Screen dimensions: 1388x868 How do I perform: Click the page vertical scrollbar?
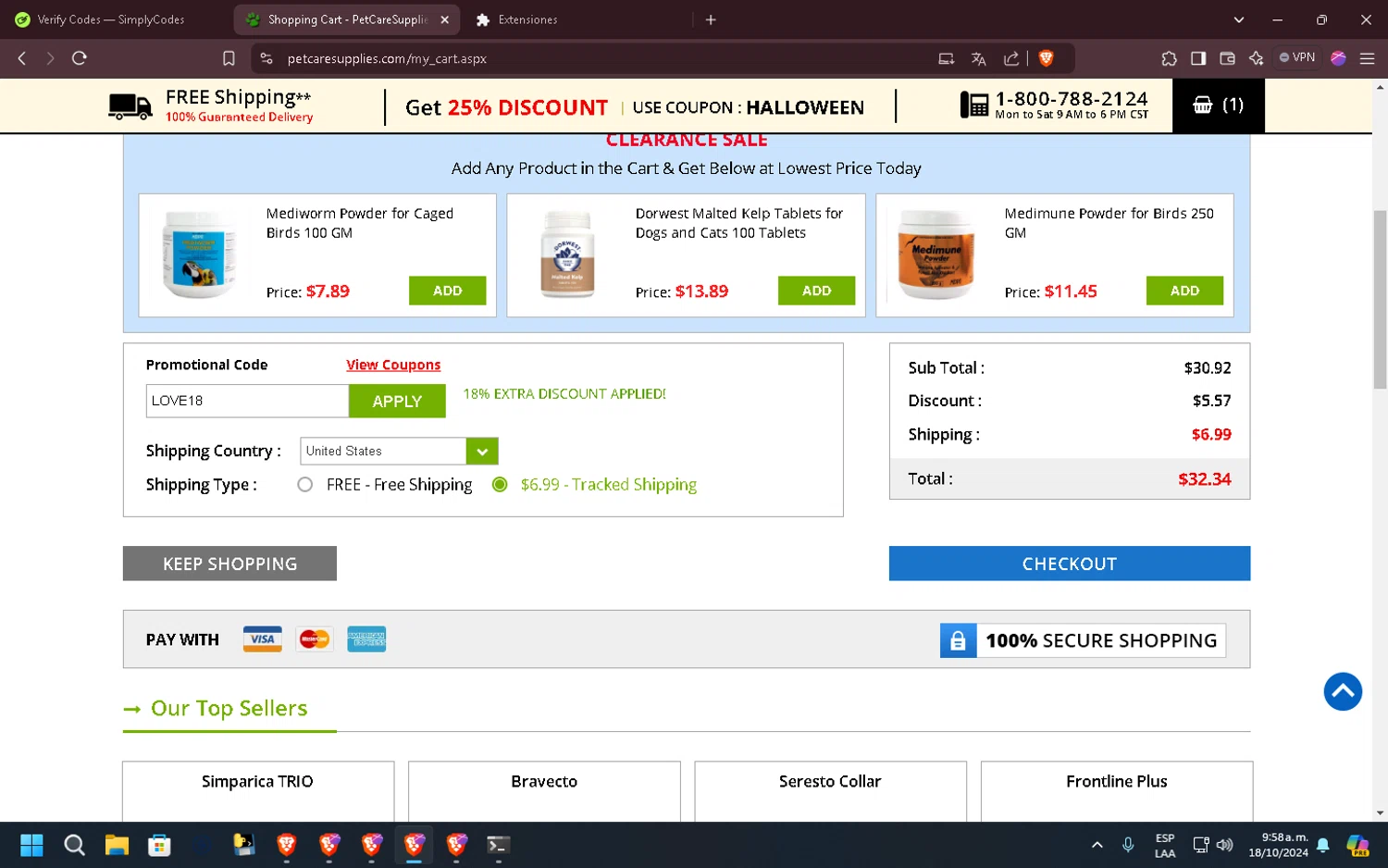1380,300
